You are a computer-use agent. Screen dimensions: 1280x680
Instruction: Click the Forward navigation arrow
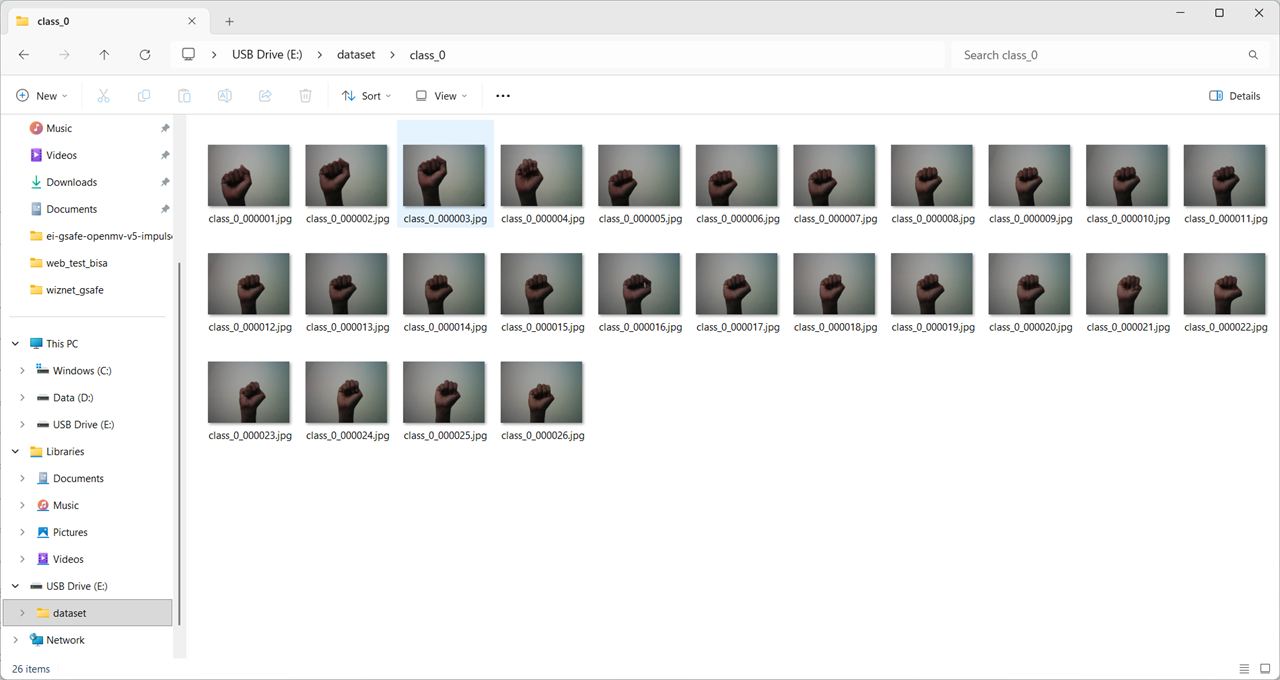pyautogui.click(x=64, y=55)
